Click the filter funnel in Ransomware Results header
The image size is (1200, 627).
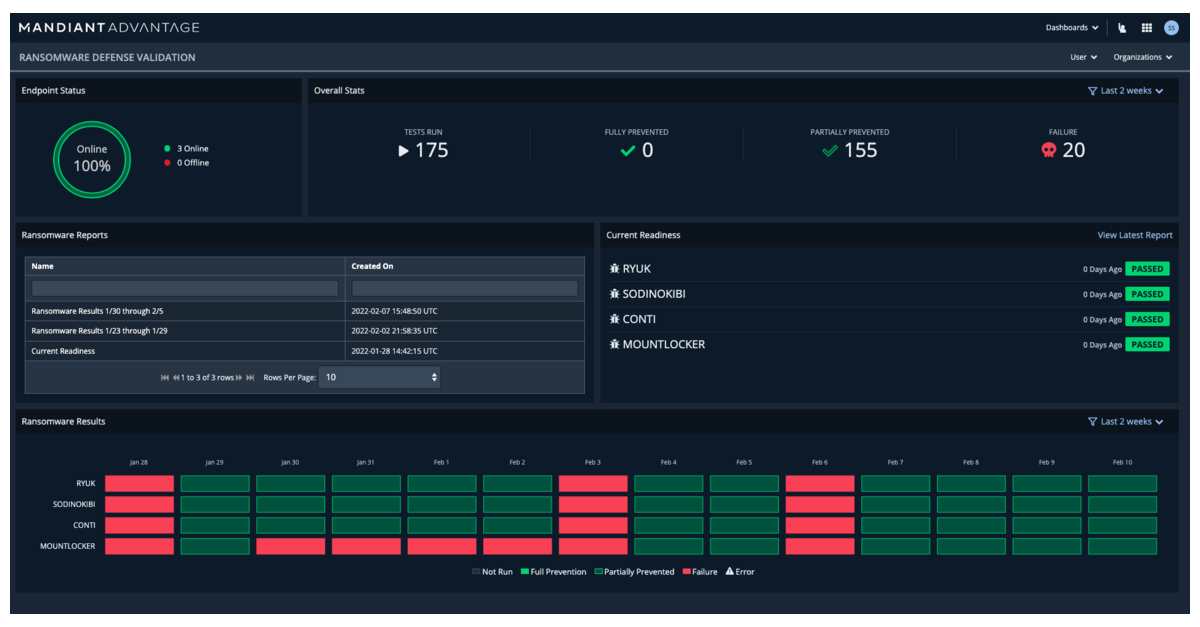pos(1092,421)
